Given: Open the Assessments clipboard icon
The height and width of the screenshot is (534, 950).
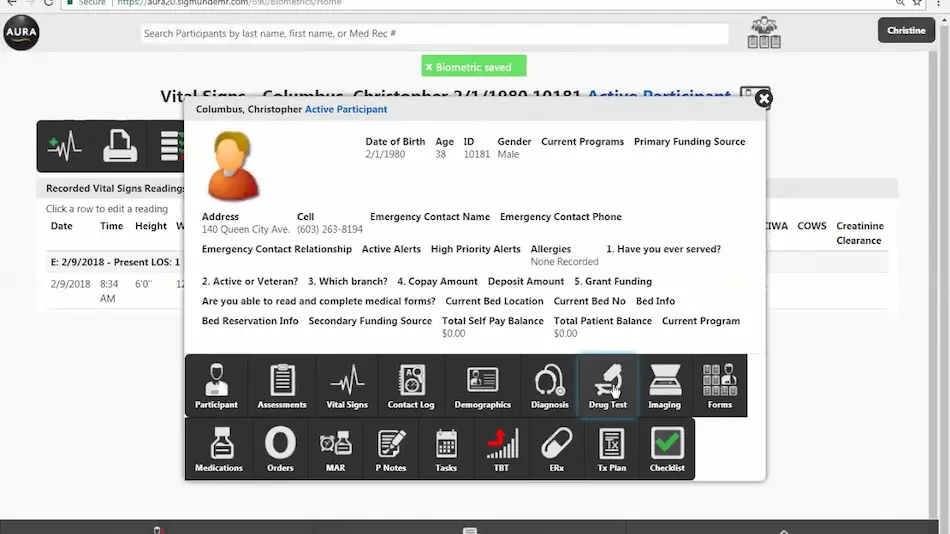Looking at the screenshot, I should tap(282, 386).
